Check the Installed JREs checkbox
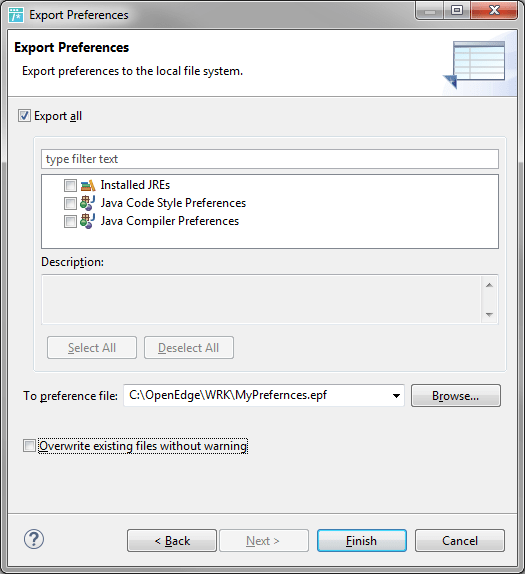Viewport: 525px width, 574px height. coord(70,185)
